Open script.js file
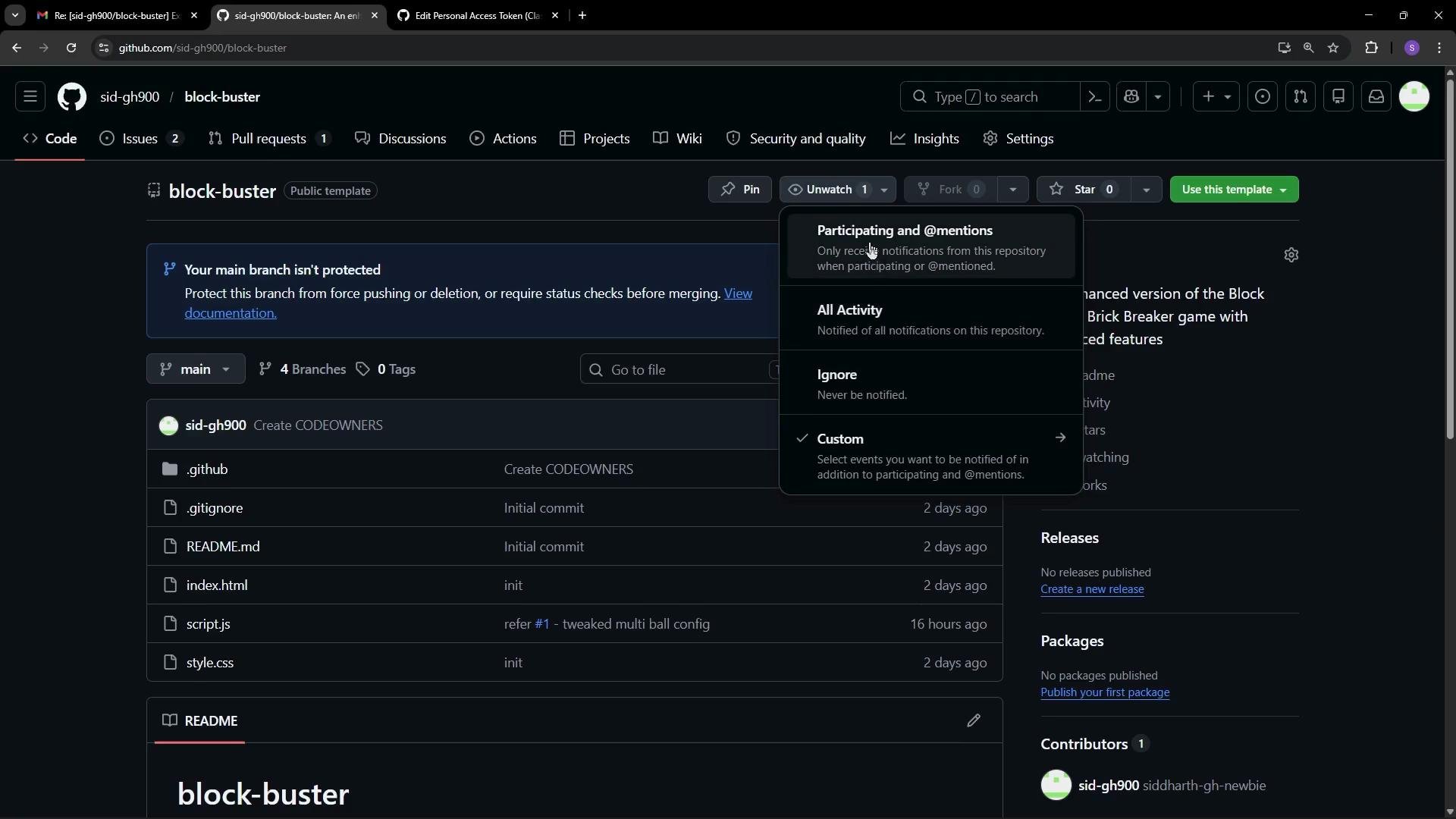The width and height of the screenshot is (1456, 819). 209,624
